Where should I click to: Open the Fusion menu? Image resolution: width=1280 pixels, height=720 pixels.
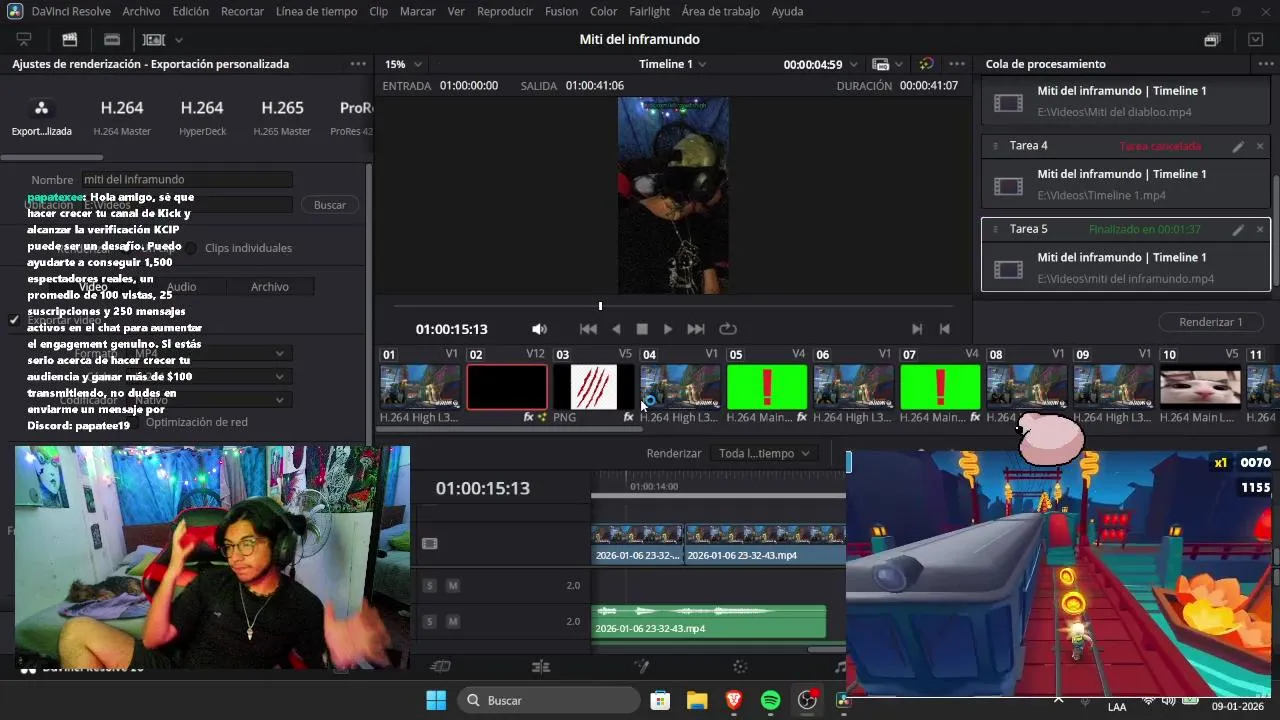[561, 11]
